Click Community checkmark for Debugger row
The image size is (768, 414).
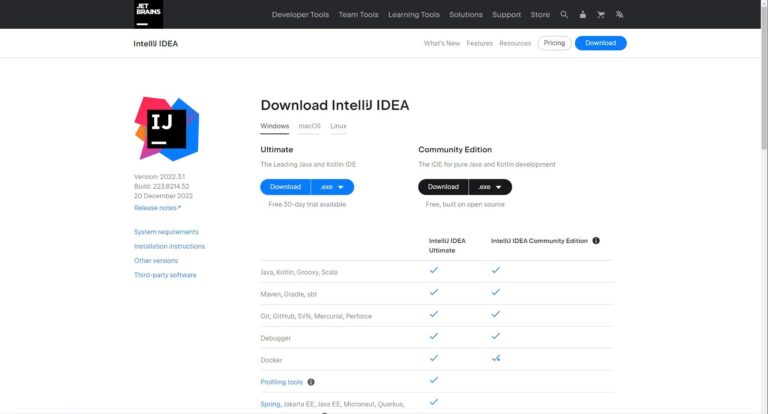pyautogui.click(x=496, y=336)
